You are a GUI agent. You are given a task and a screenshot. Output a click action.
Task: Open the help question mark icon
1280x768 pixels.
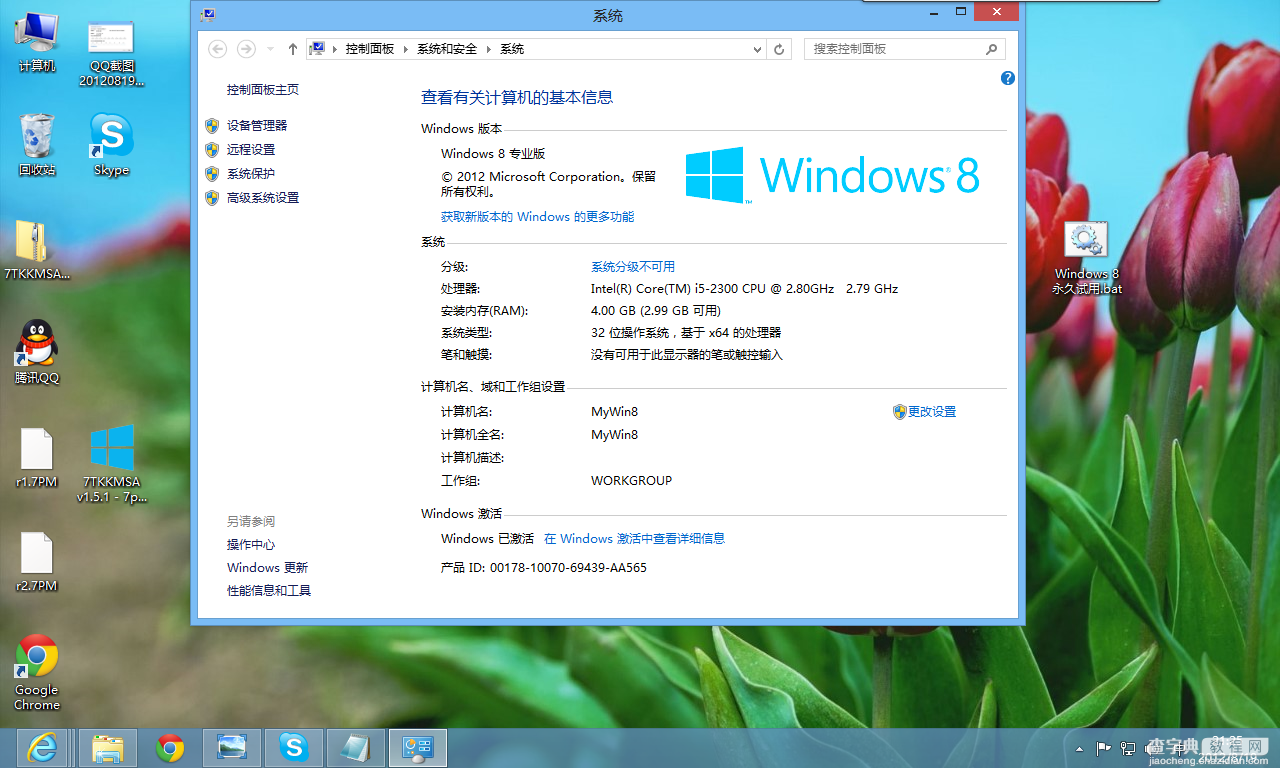1008,78
